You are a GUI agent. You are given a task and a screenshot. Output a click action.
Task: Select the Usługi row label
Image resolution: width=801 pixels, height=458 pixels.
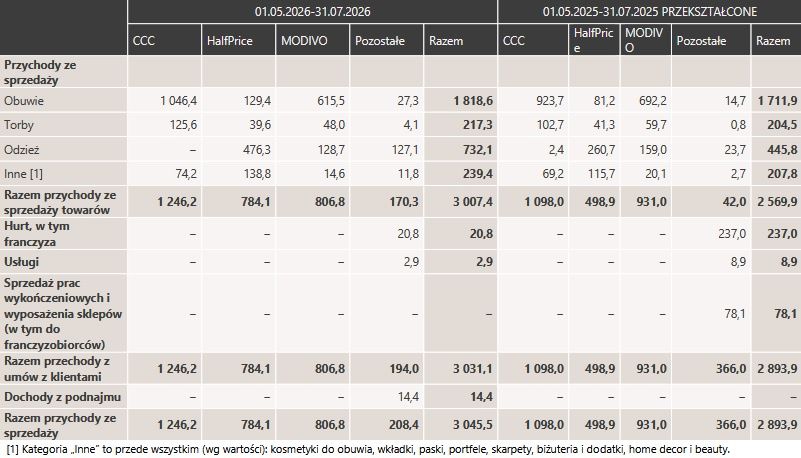[21, 262]
